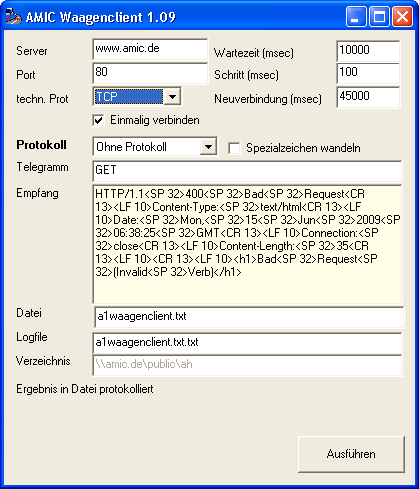
Task: Open the techn. Prot TCP dropdown arrow
Action: 172,97
